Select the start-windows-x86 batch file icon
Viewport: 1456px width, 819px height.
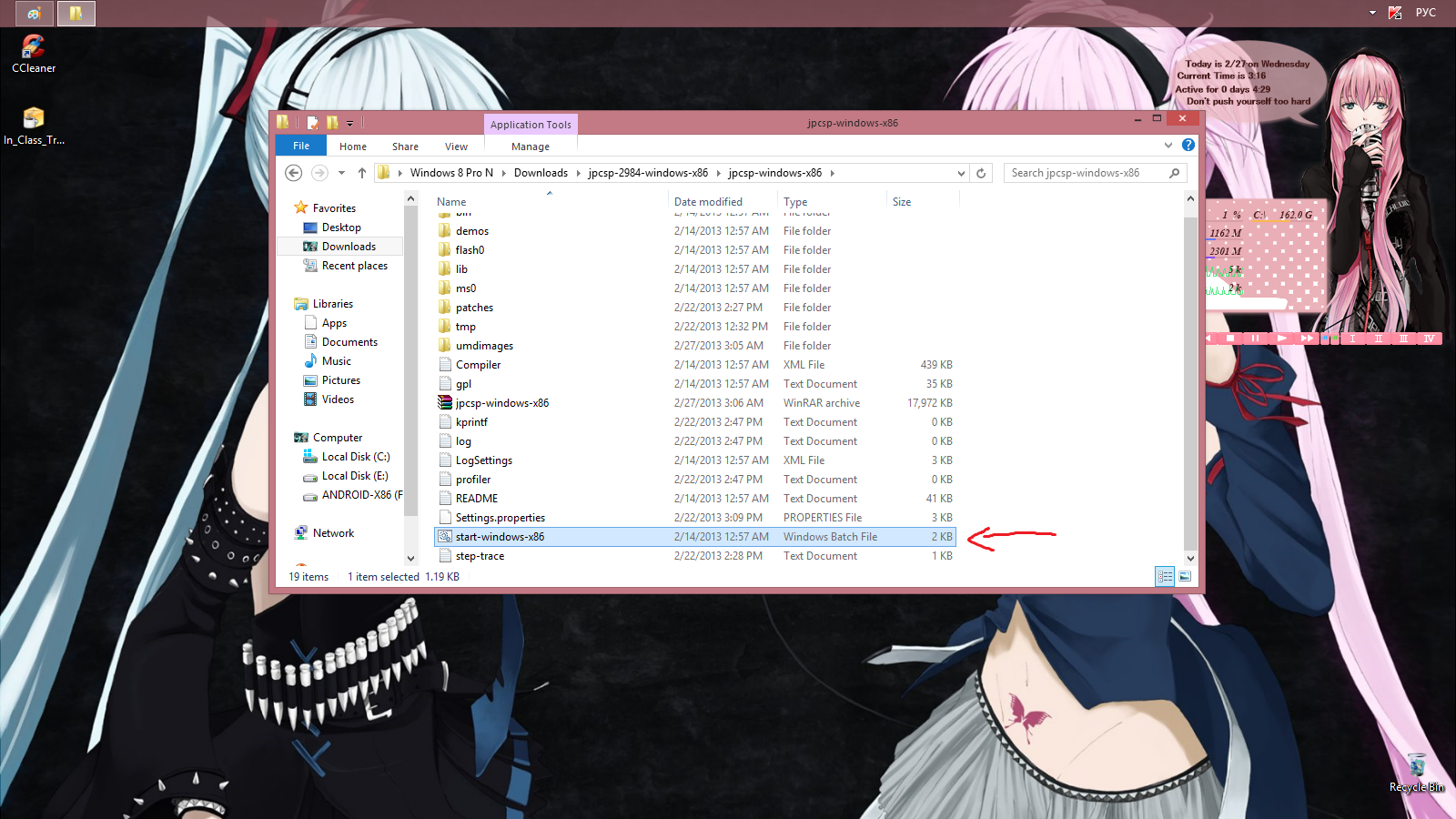tap(445, 537)
